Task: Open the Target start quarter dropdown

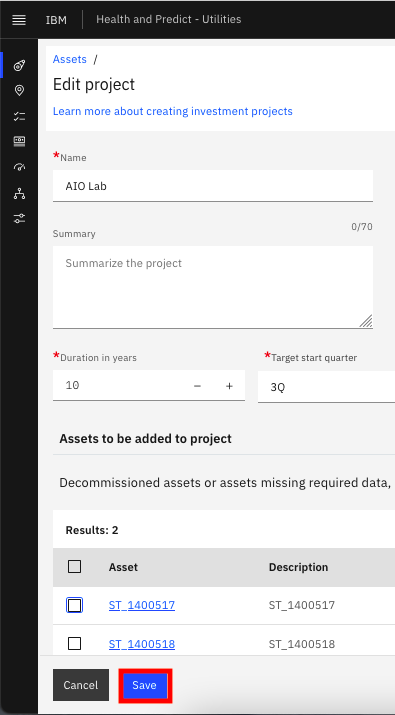Action: [326, 387]
